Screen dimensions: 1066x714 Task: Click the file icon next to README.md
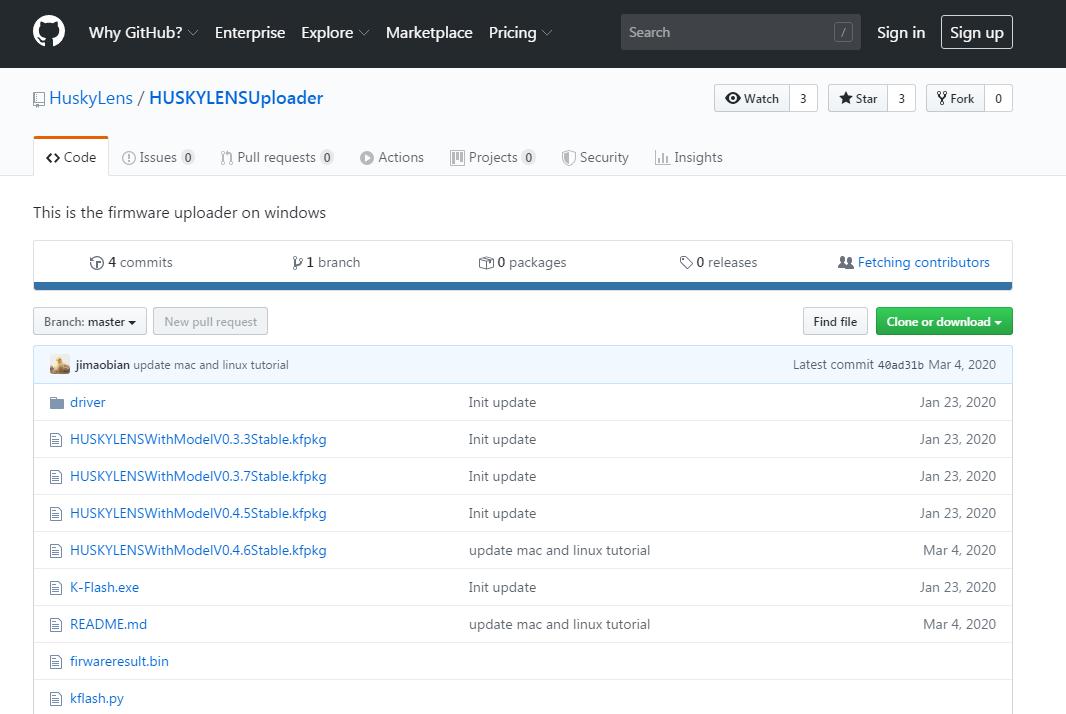56,625
